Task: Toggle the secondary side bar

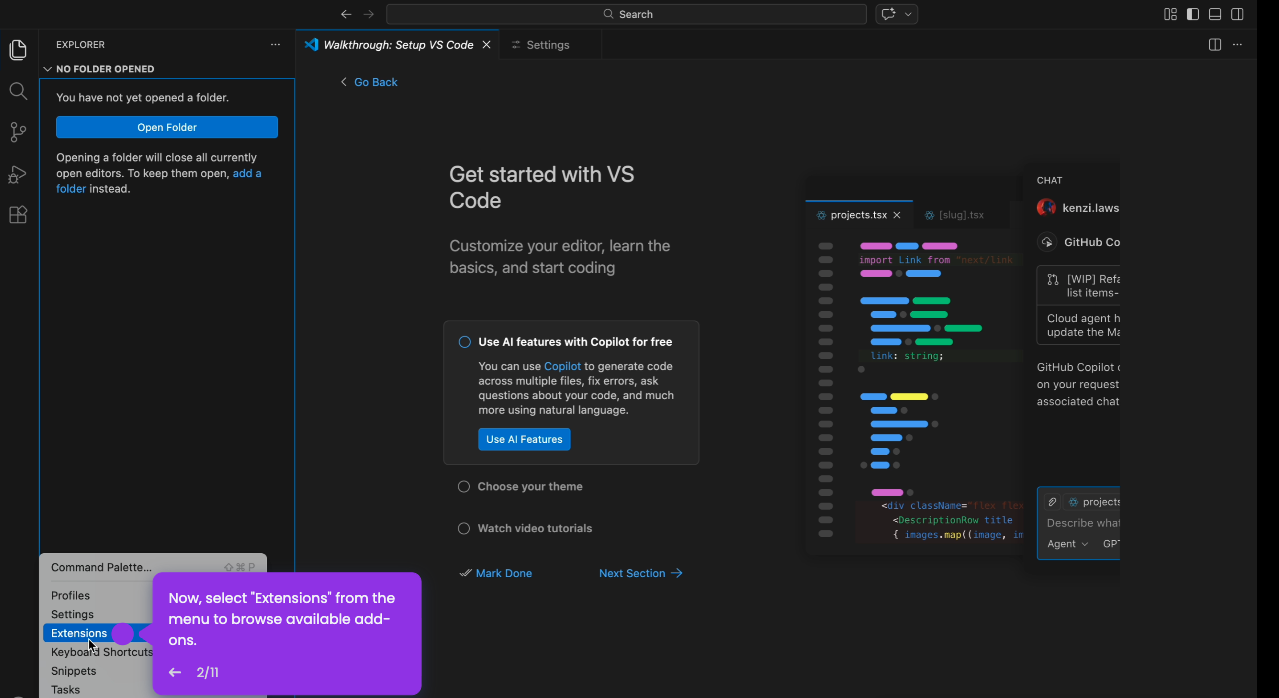Action: pos(1237,14)
